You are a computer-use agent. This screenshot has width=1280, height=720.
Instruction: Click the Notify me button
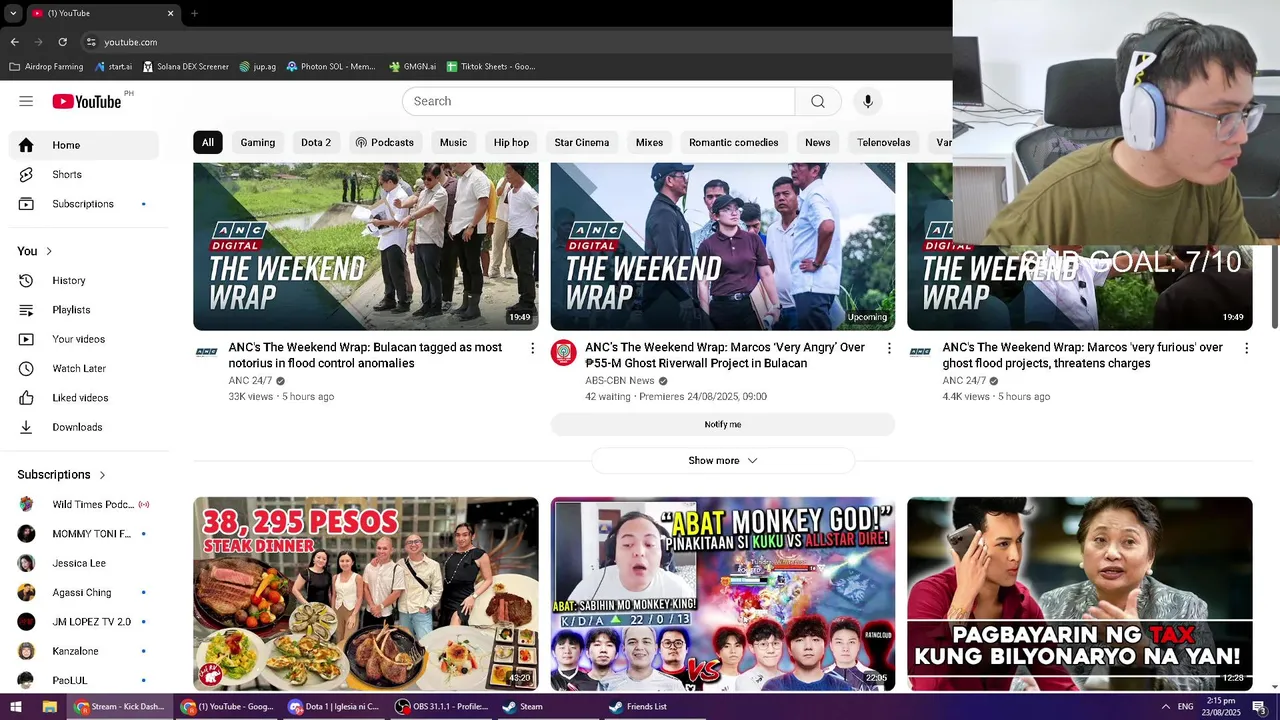point(723,425)
